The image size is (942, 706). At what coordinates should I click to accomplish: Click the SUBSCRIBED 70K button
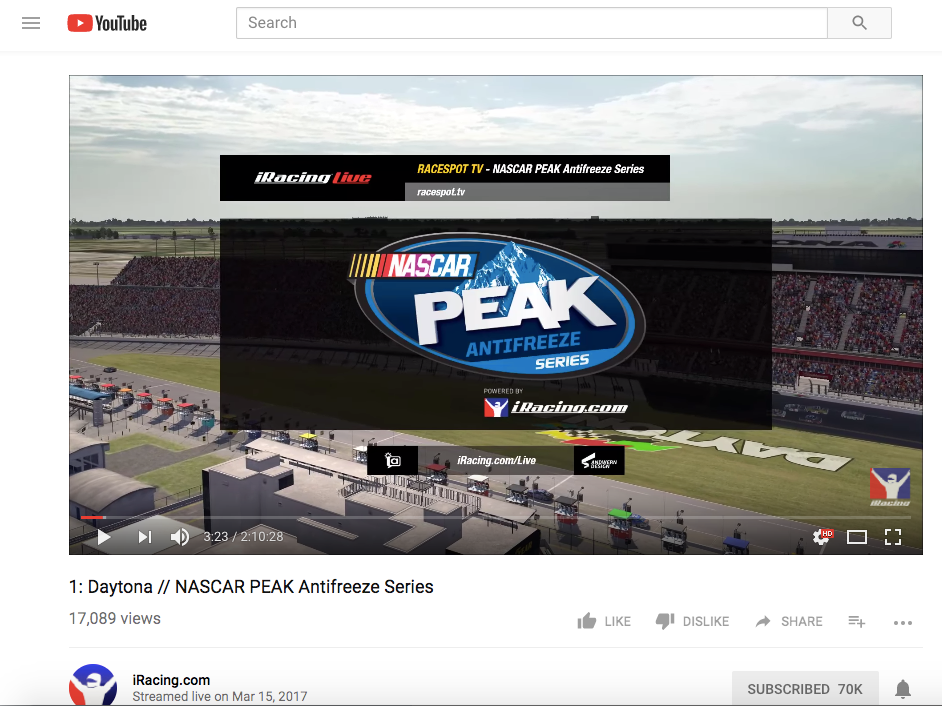point(805,689)
